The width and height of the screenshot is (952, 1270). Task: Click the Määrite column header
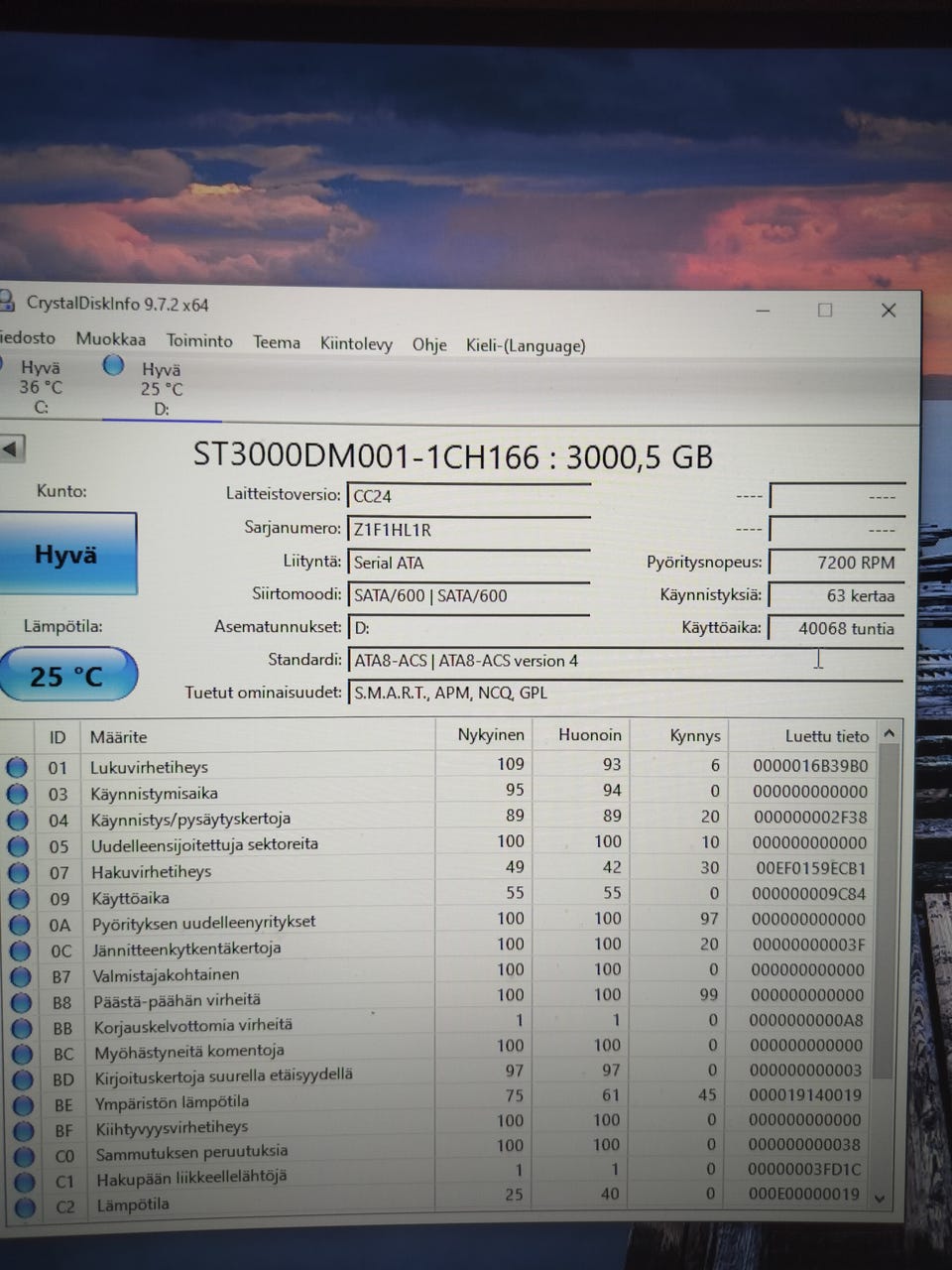tap(256, 737)
